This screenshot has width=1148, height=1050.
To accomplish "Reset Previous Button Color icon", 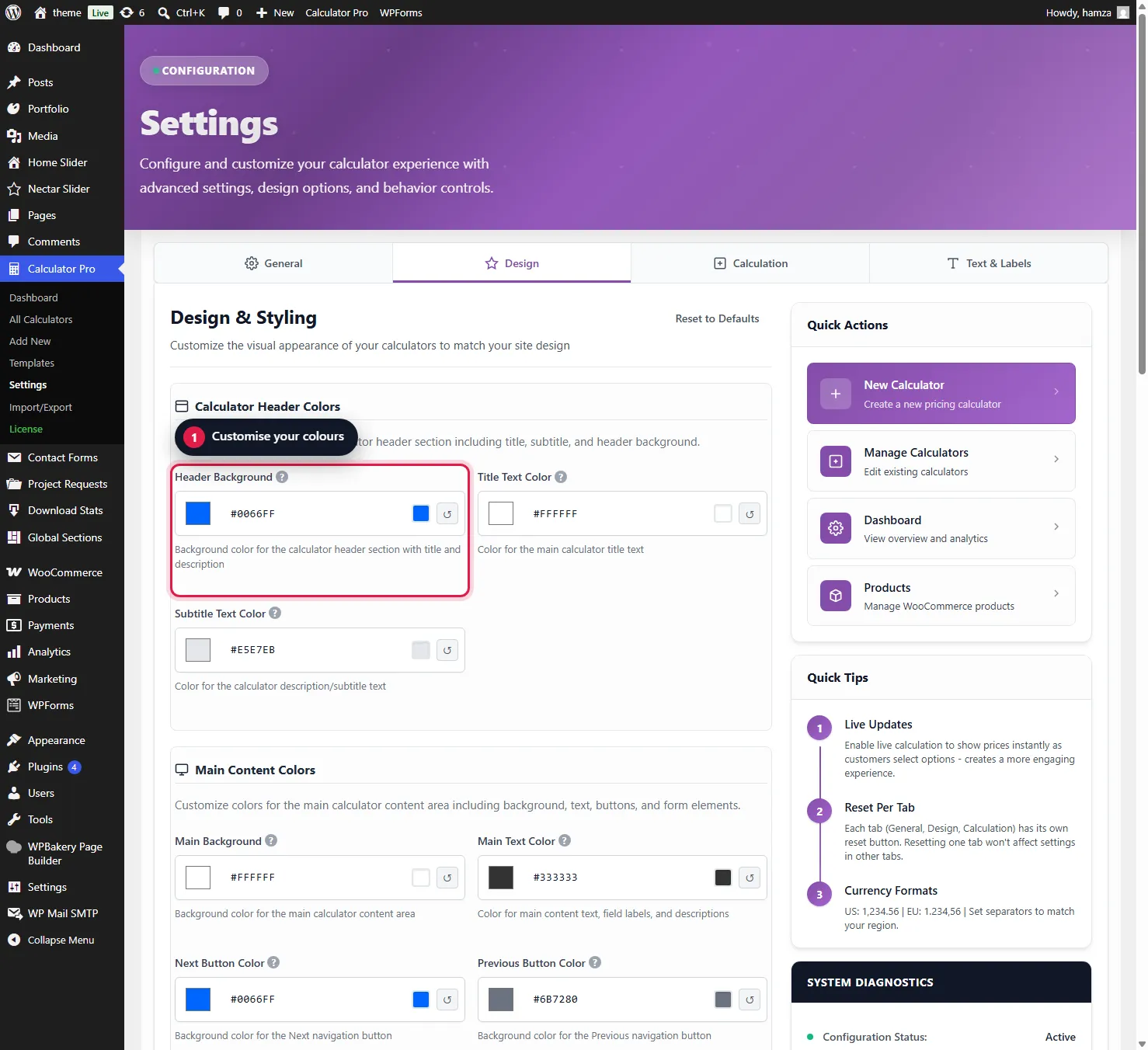I will [x=750, y=1000].
